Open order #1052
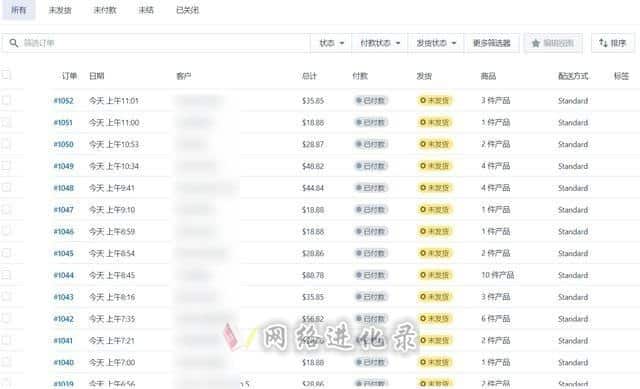The image size is (640, 389). coord(64,101)
